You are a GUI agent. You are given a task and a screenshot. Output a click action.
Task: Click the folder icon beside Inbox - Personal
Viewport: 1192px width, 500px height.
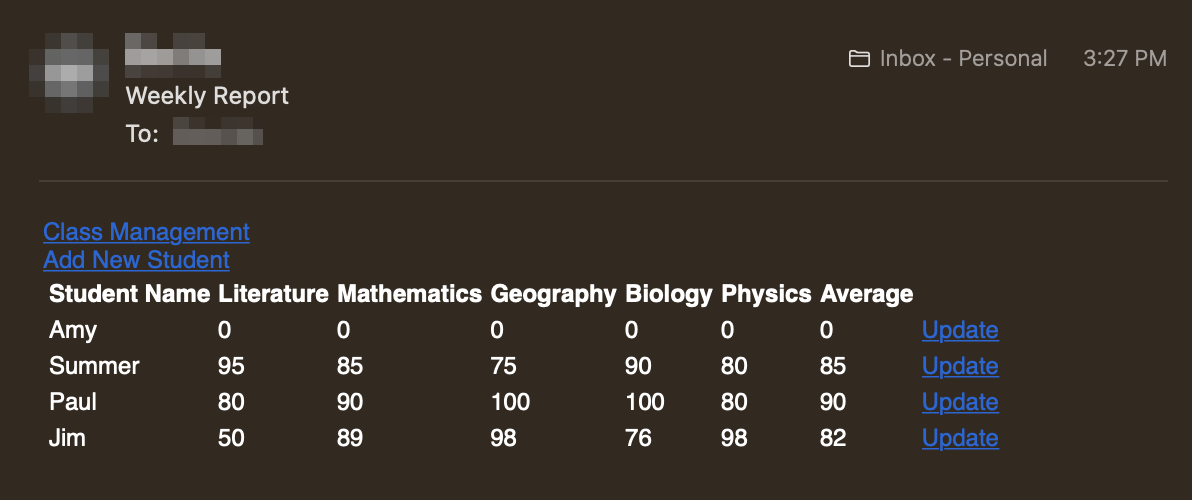pyautogui.click(x=858, y=59)
